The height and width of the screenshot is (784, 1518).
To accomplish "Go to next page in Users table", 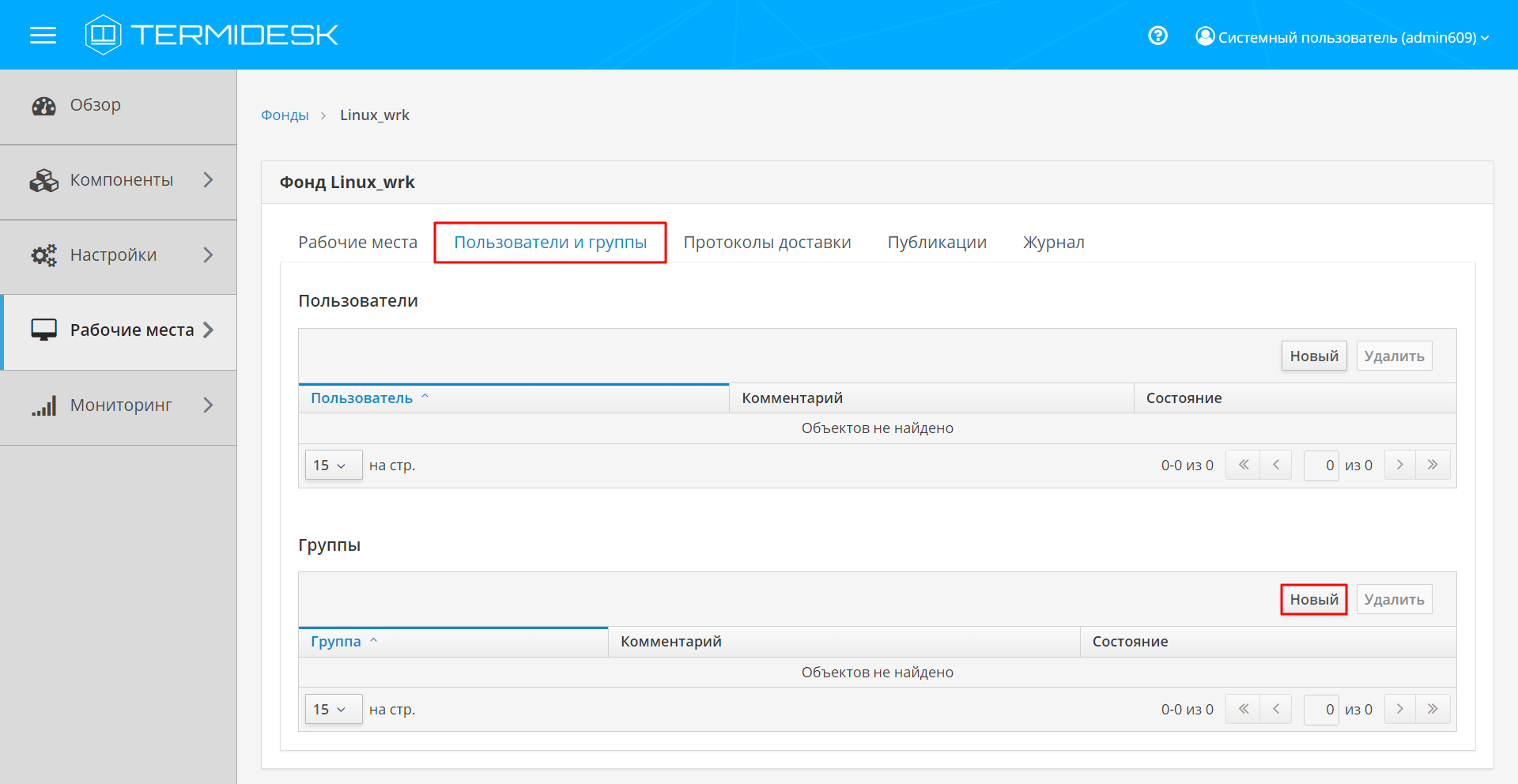I will (1399, 465).
